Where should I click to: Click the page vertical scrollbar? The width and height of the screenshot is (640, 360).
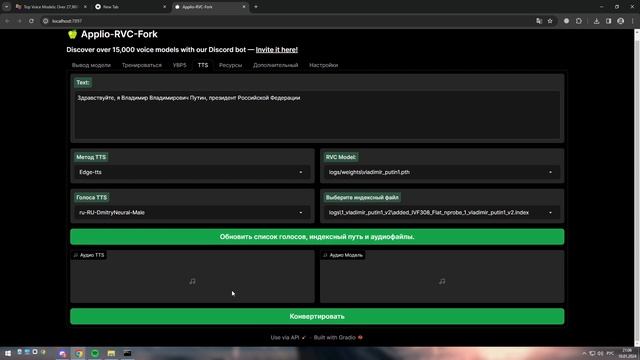click(637, 188)
